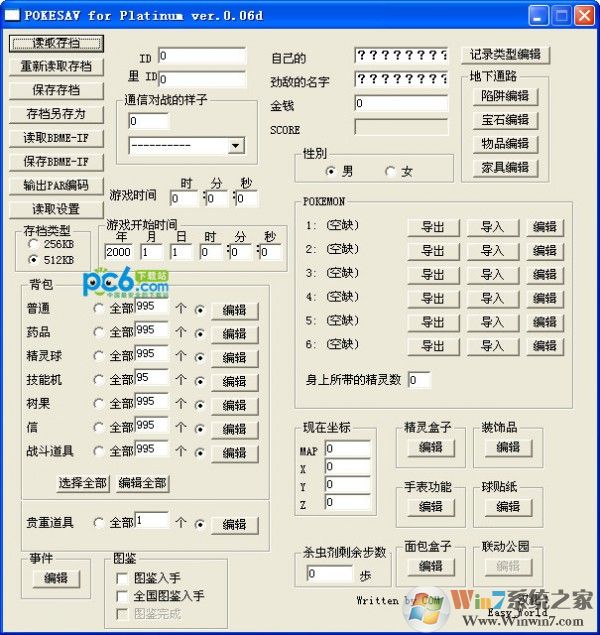Click the 读取存档 button
The width and height of the screenshot is (600, 635).
(56, 43)
